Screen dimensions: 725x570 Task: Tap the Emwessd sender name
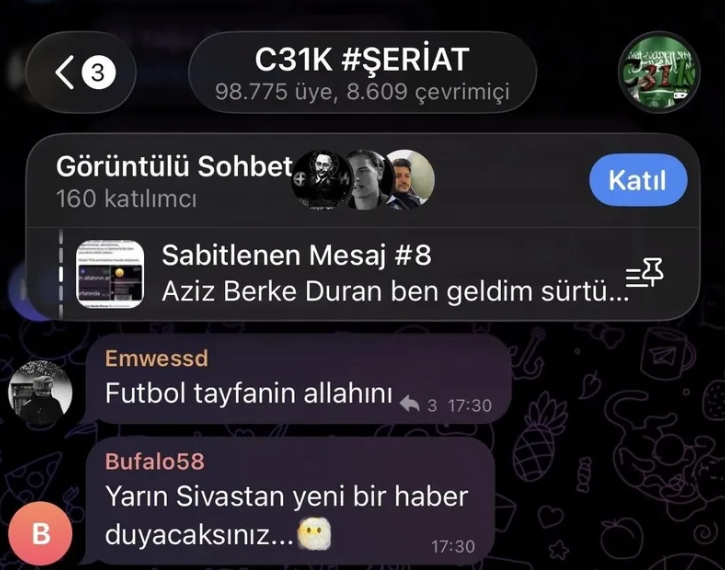(156, 358)
